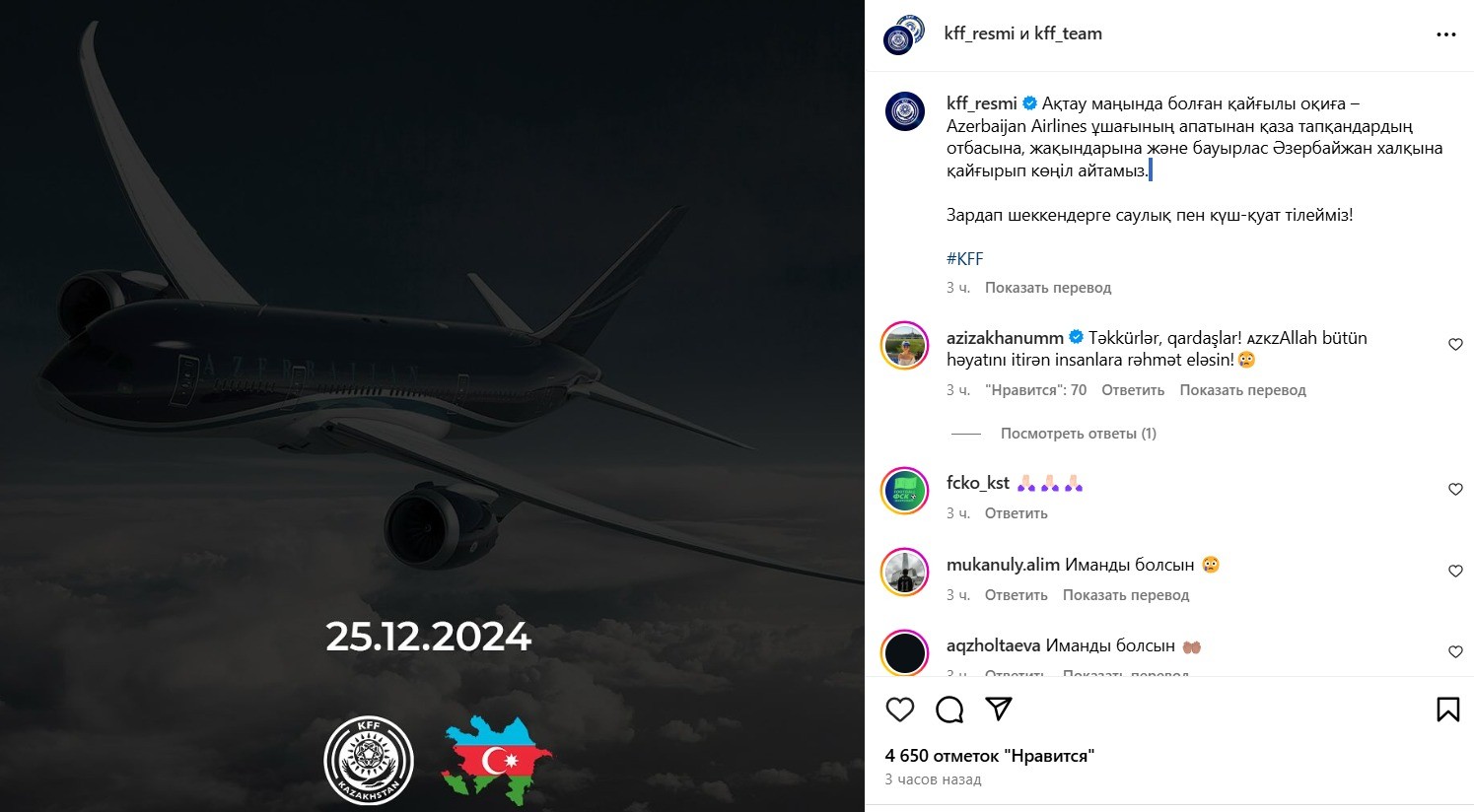Like aqzholtaeva's comment heart
This screenshot has width=1474, height=812.
pyautogui.click(x=1455, y=651)
